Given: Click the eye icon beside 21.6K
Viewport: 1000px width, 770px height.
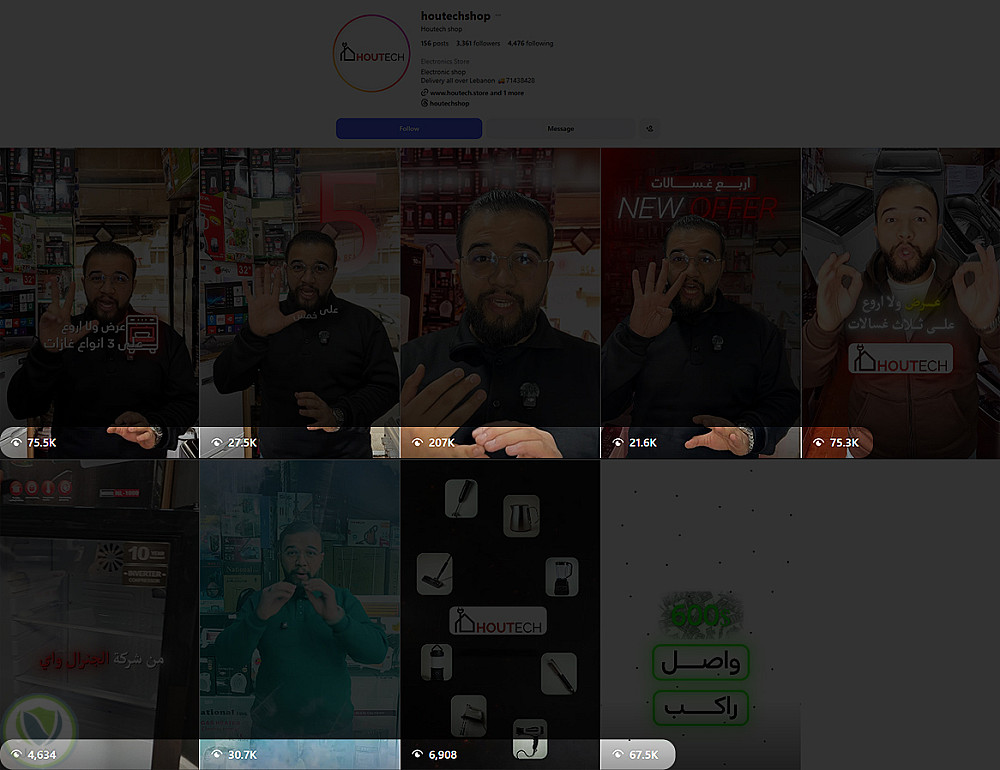Looking at the screenshot, I should point(618,442).
